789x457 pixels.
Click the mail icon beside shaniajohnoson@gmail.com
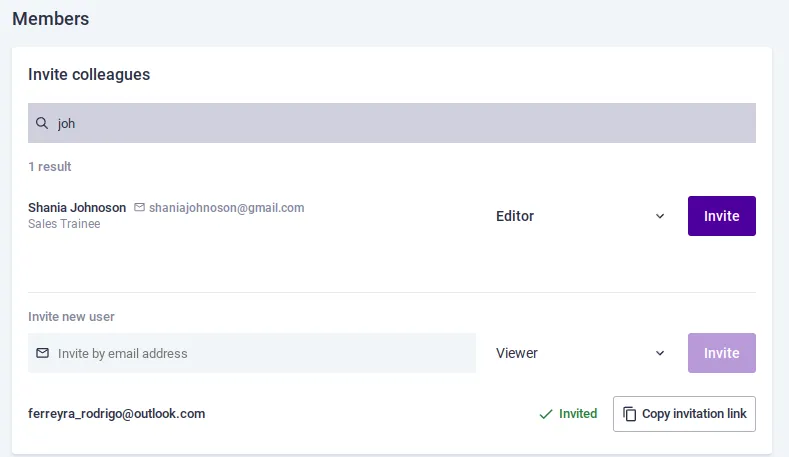[139, 207]
